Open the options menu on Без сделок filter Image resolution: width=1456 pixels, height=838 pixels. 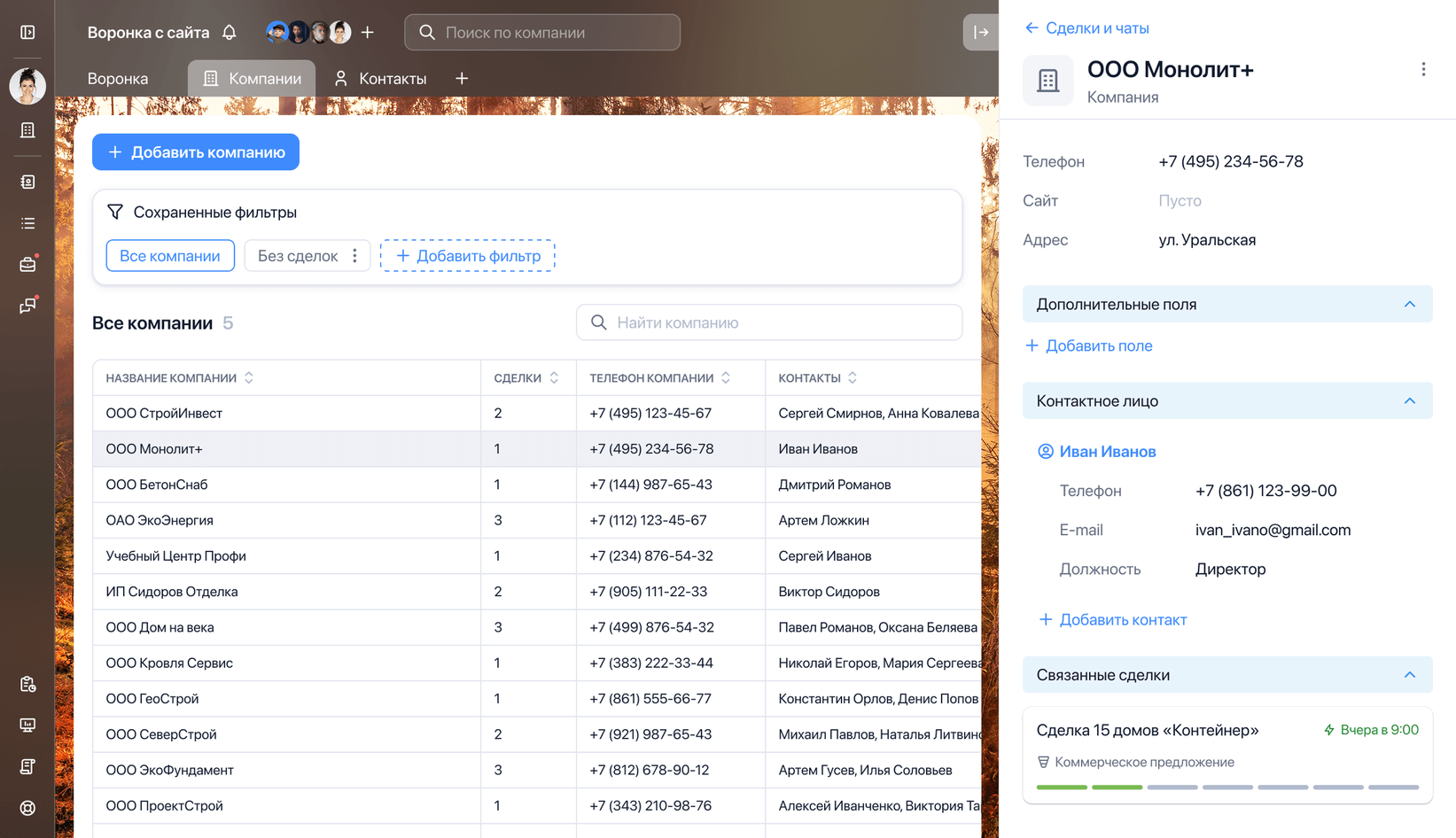point(355,256)
